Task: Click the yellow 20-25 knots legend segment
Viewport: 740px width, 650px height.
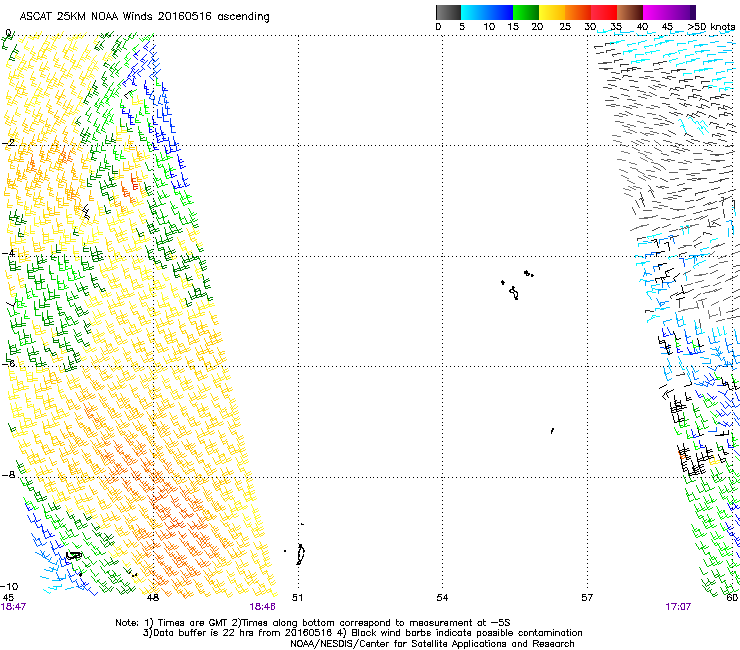Action: [x=552, y=12]
